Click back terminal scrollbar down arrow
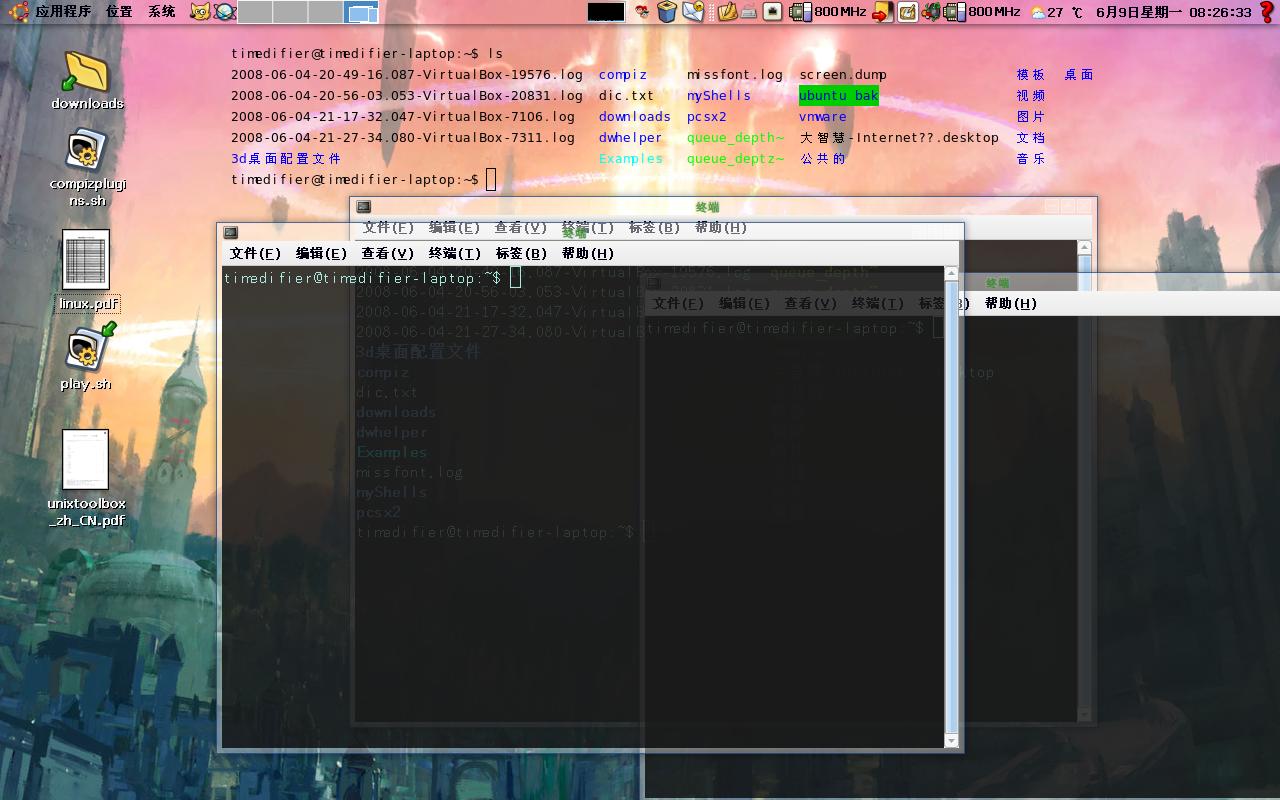This screenshot has width=1280, height=800. [x=1084, y=714]
